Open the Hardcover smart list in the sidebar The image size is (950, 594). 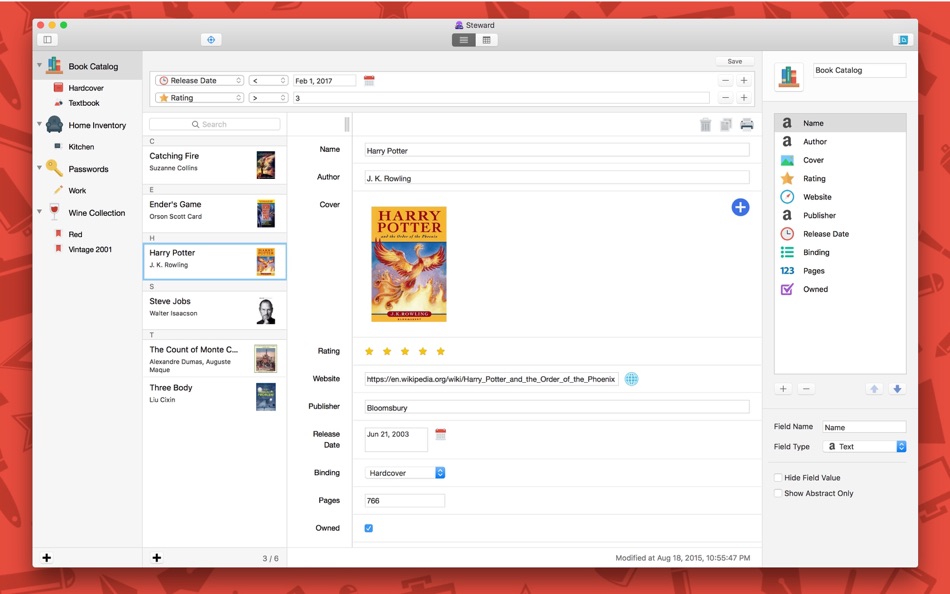(86, 88)
